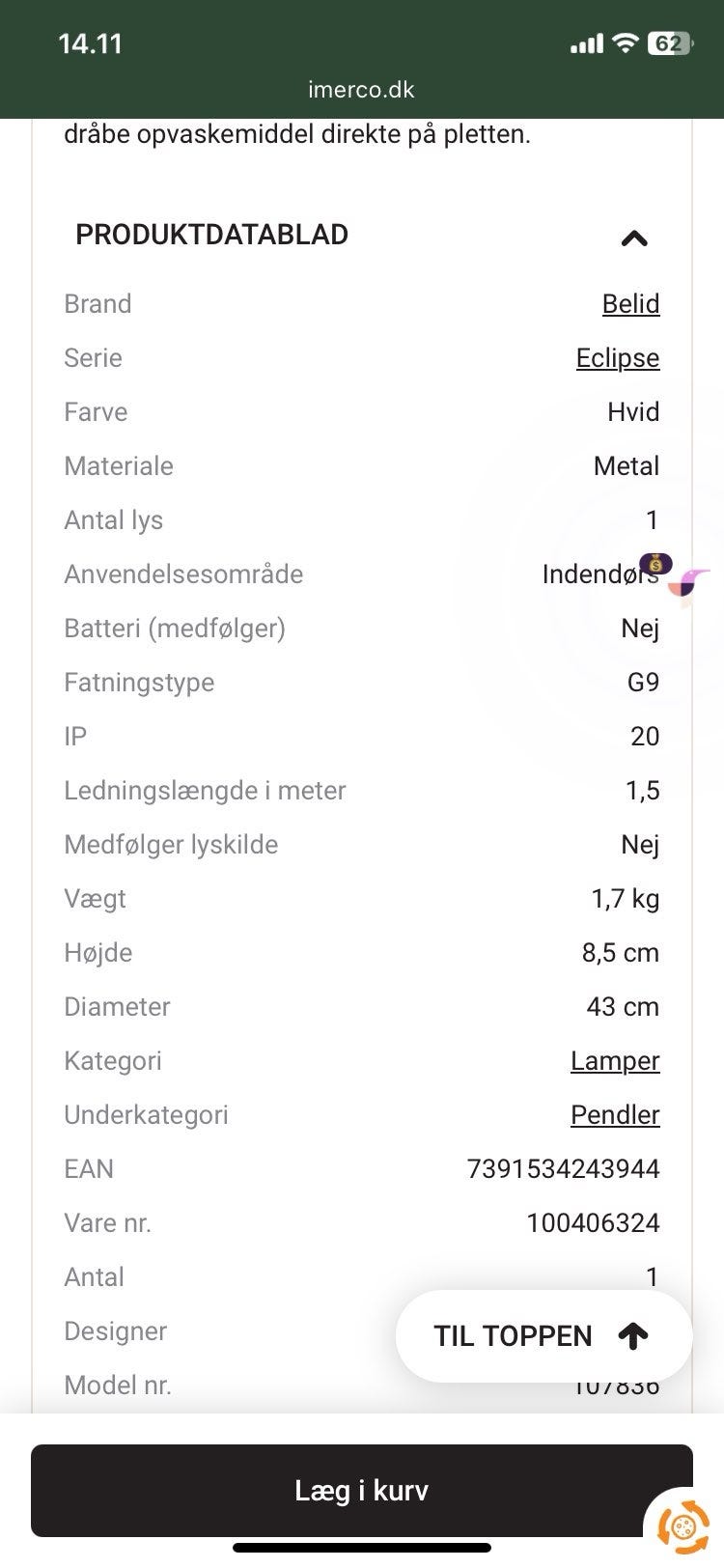Open the Pendler subcategory link
Screen dimensions: 724x1568
point(614,1115)
